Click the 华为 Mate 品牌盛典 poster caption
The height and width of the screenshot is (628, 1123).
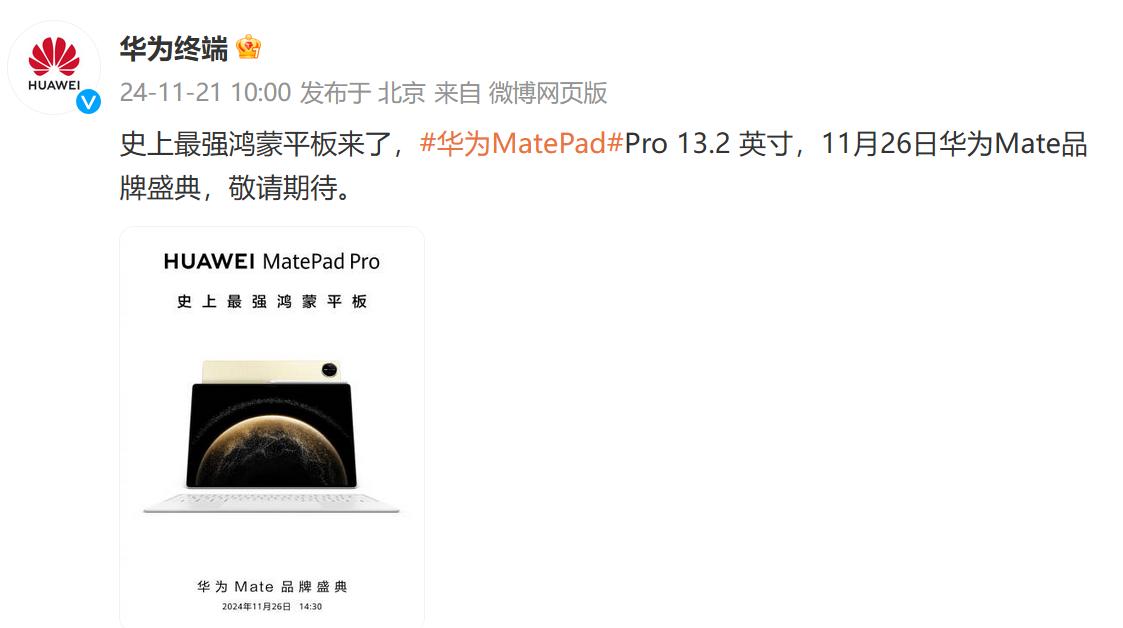(272, 586)
